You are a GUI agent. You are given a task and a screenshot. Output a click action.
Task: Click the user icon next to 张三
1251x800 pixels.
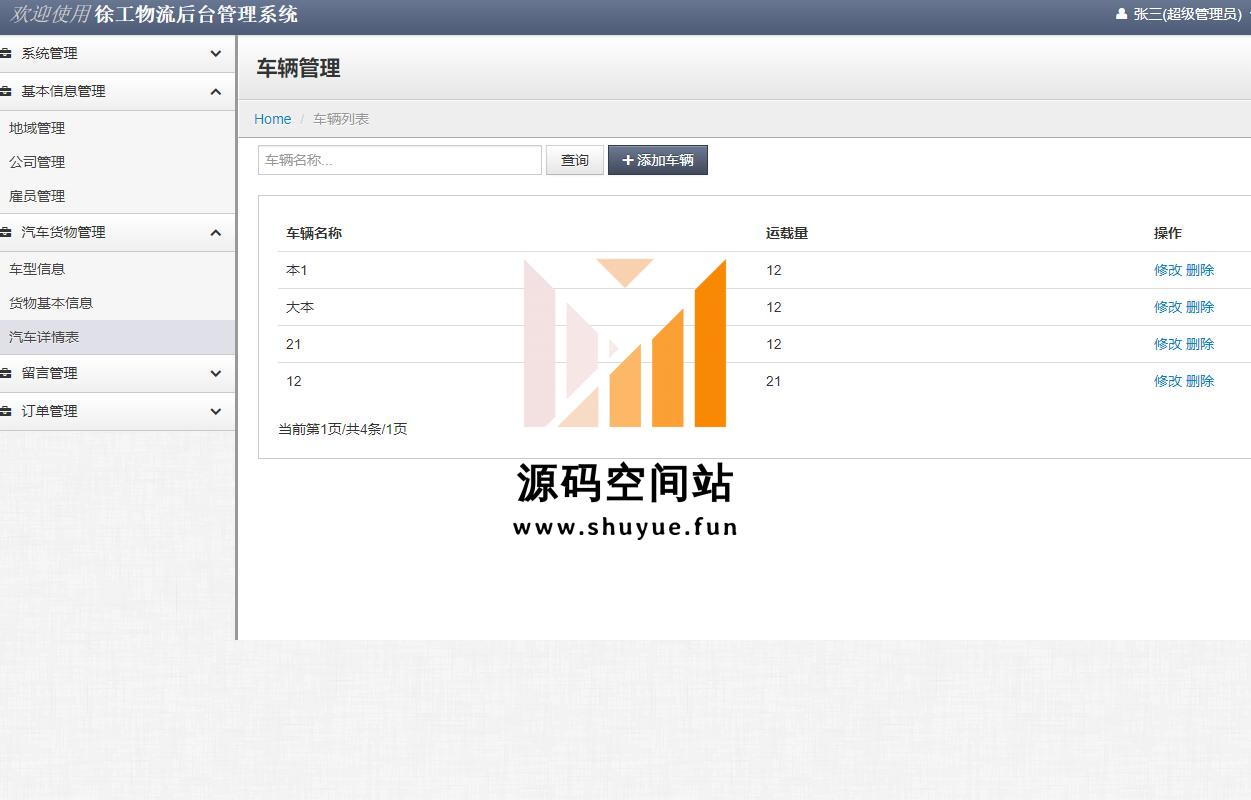[x=1121, y=14]
